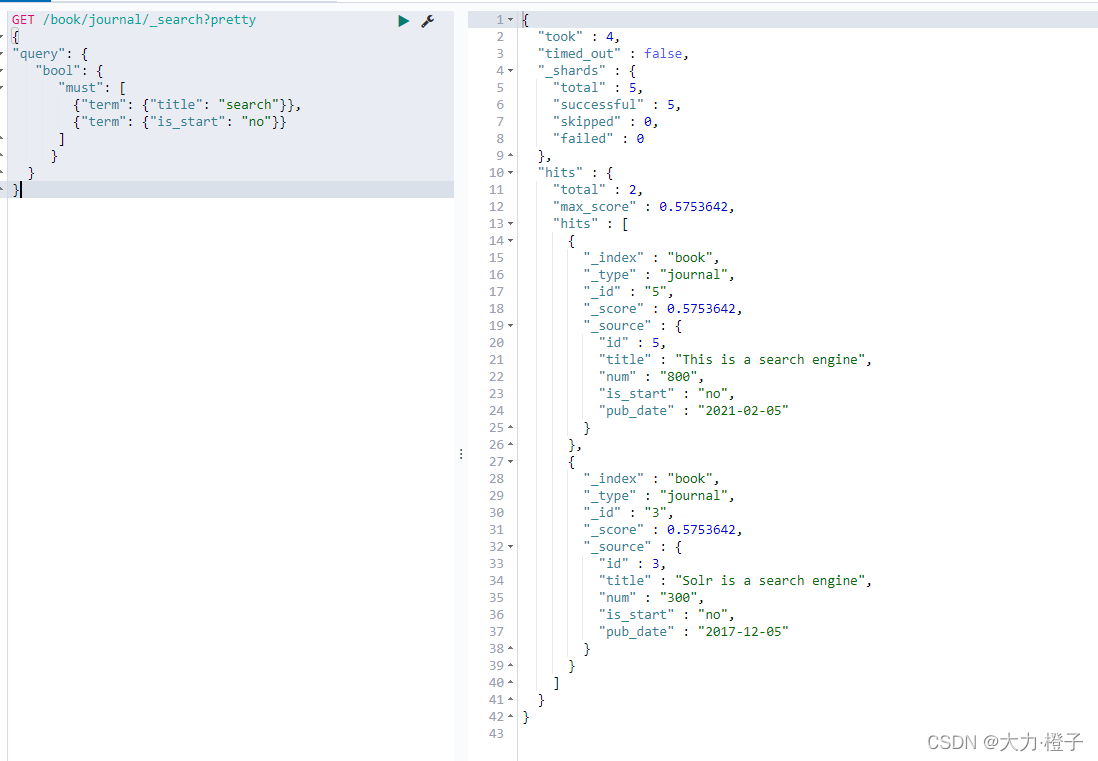The image size is (1098, 761).
Task: Click the "num" : "300" line
Action: click(x=651, y=598)
